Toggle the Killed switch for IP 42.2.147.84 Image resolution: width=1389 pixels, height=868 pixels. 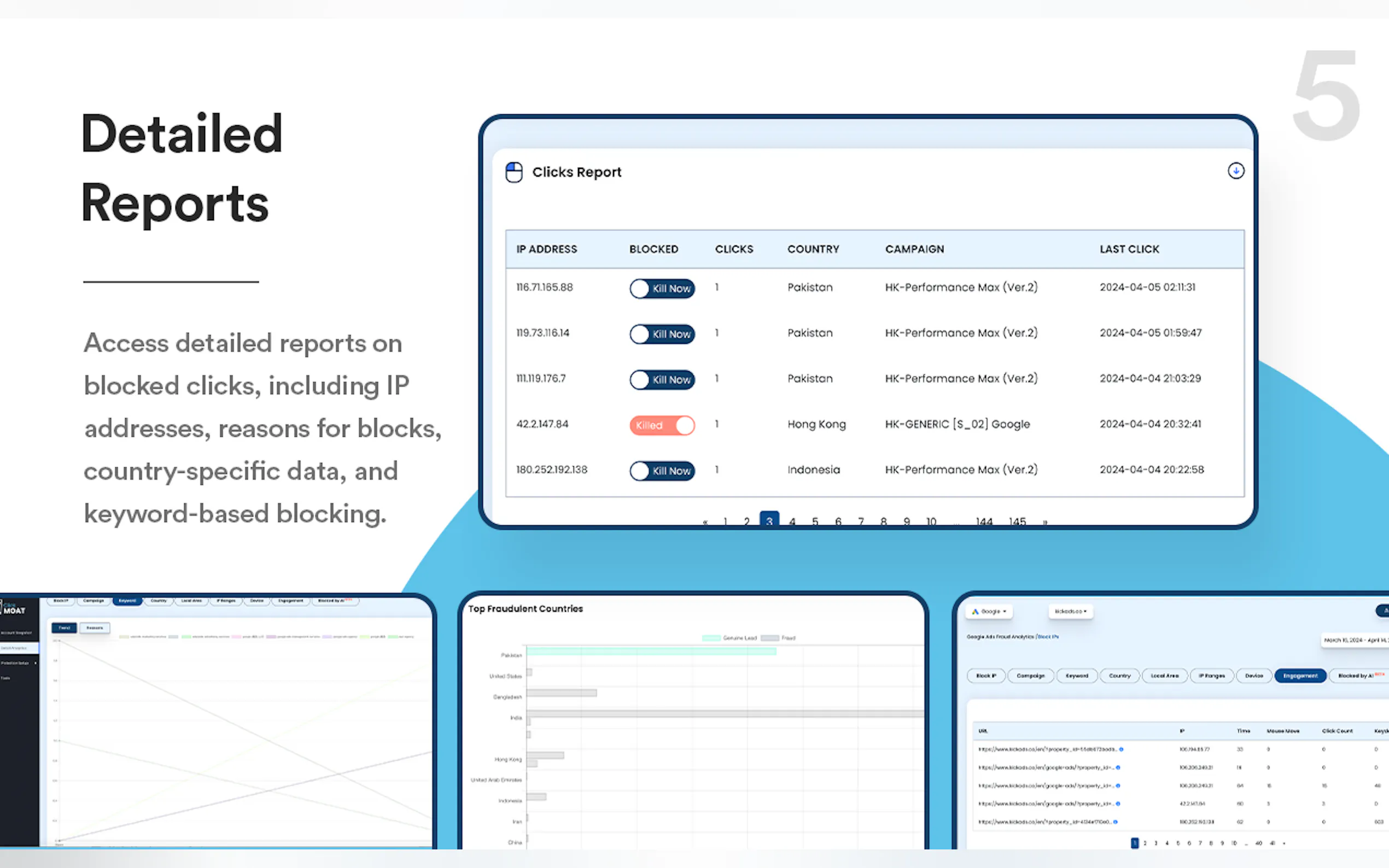click(662, 425)
